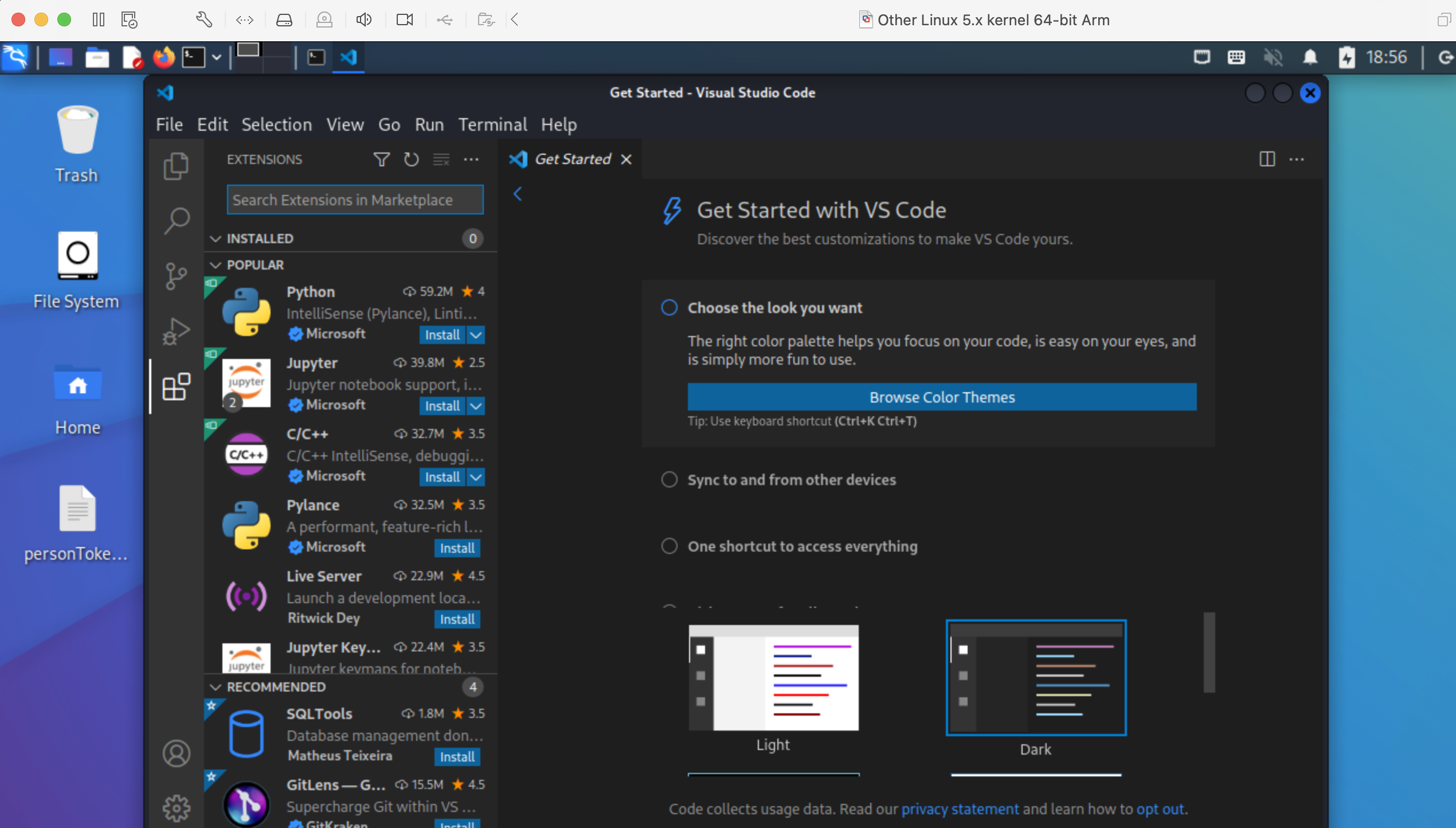Refresh the extensions list
Screen dimensions: 1456x828
[411, 159]
